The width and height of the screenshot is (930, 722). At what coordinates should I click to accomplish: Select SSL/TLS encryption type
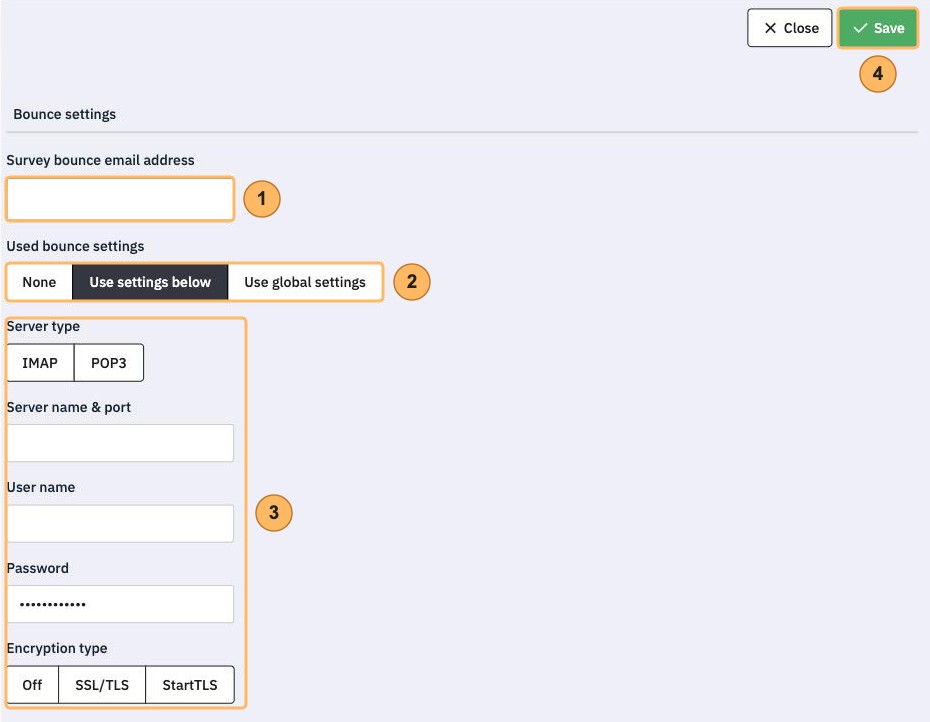click(x=102, y=685)
